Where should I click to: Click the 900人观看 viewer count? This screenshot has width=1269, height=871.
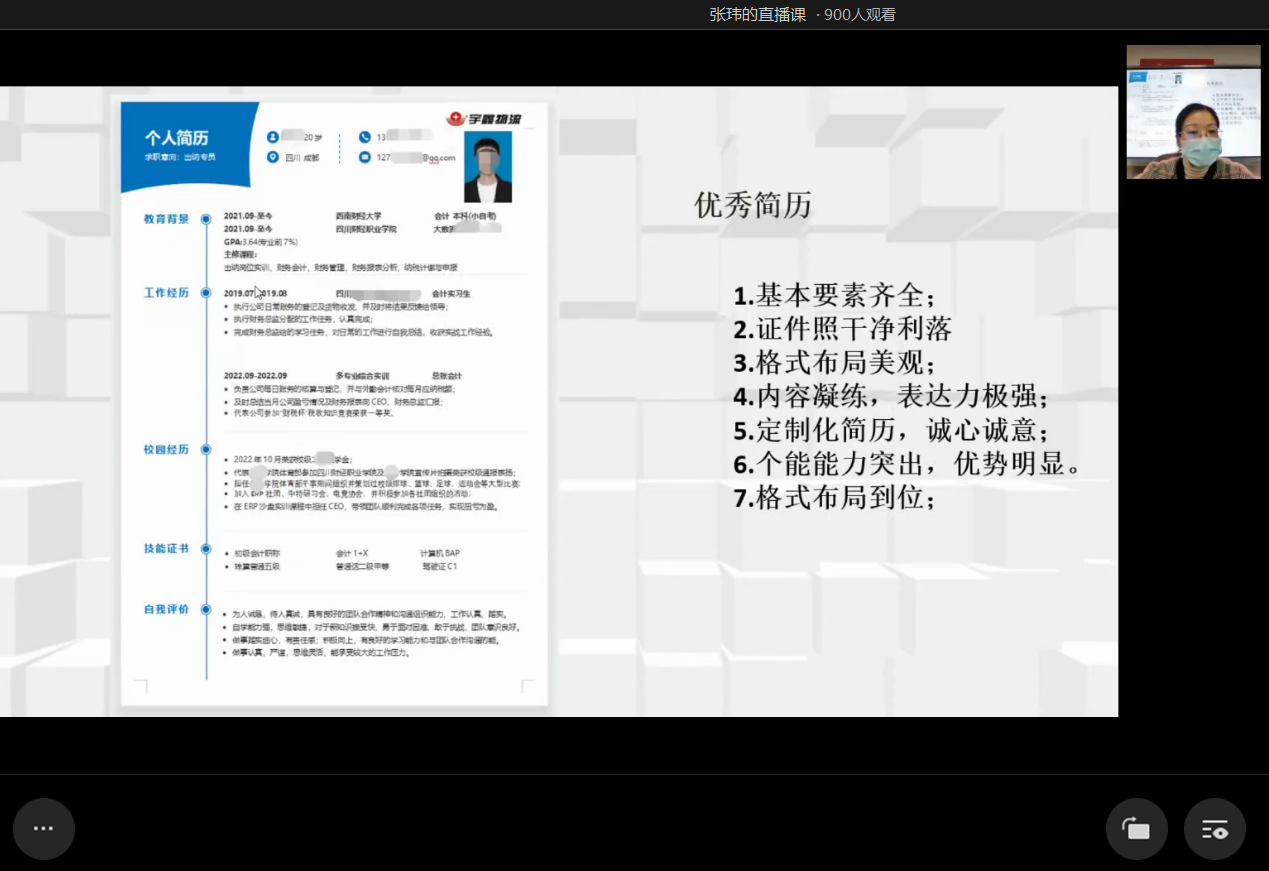(x=859, y=15)
